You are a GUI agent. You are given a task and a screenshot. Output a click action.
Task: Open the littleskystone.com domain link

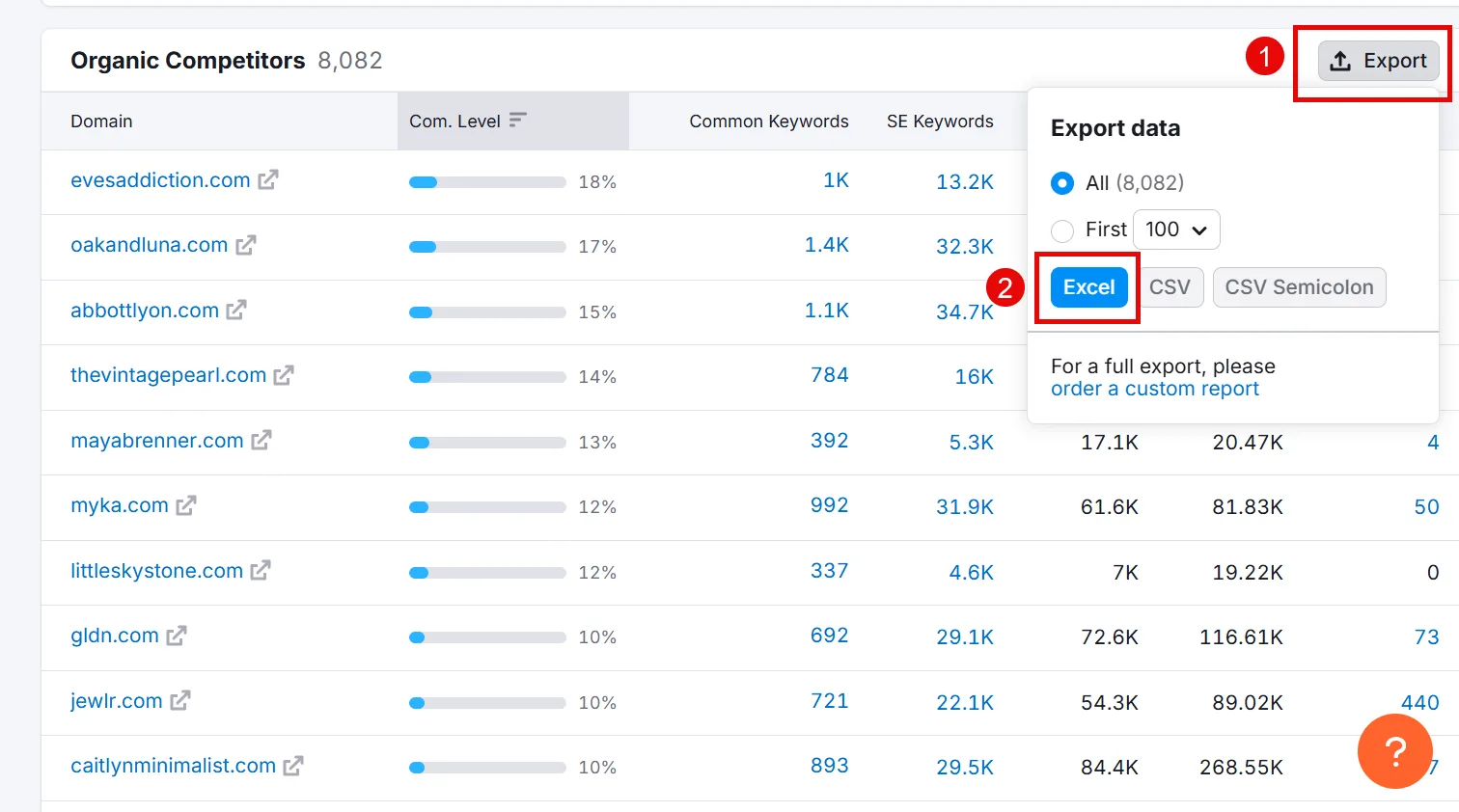pyautogui.click(x=157, y=571)
